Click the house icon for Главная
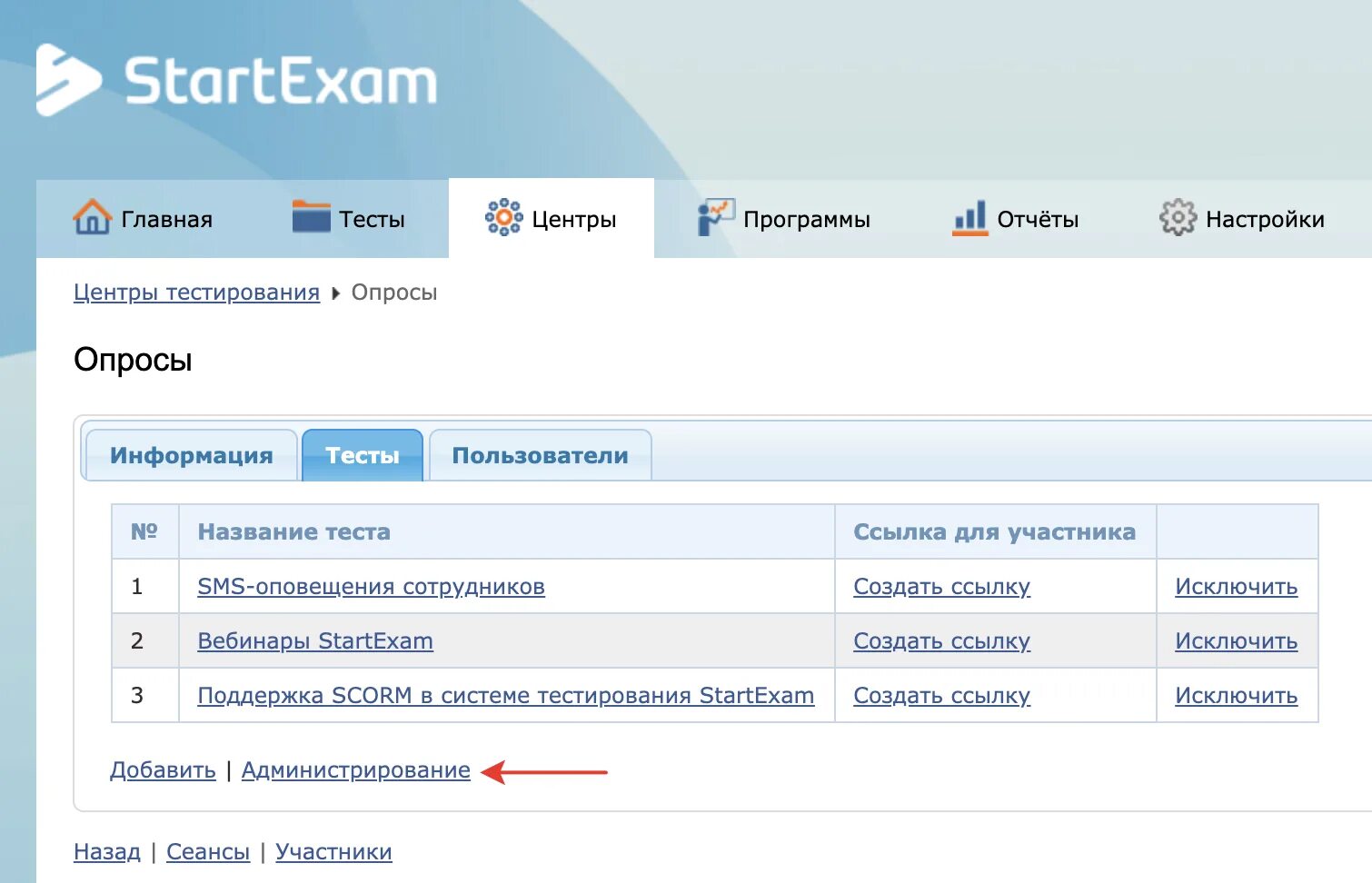The width and height of the screenshot is (1372, 883). click(92, 217)
